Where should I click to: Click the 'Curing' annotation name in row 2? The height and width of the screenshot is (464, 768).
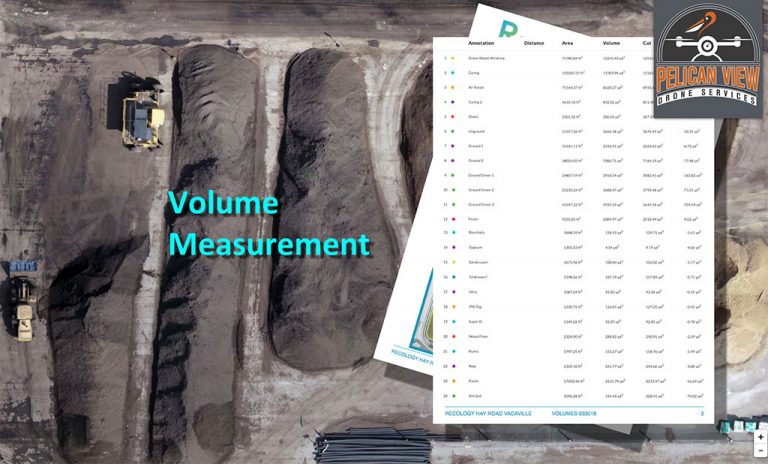[474, 73]
